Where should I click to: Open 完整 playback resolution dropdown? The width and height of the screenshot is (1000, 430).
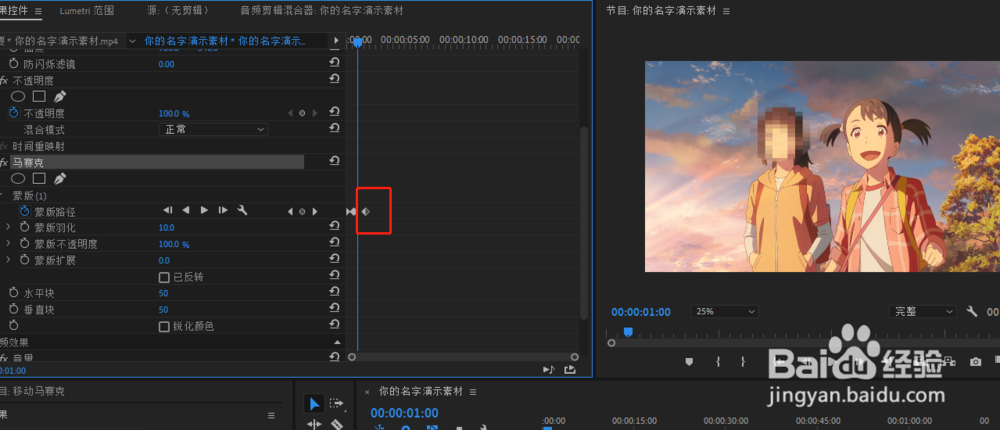point(922,311)
